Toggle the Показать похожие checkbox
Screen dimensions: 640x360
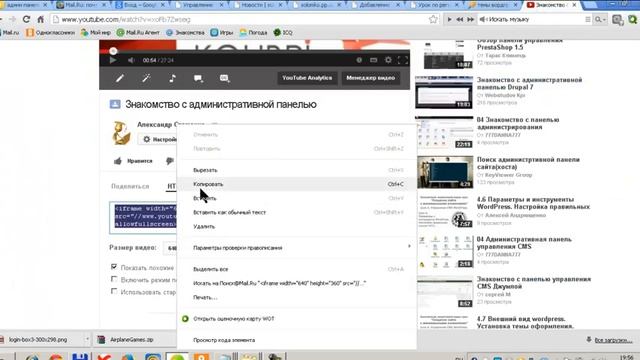coord(114,267)
